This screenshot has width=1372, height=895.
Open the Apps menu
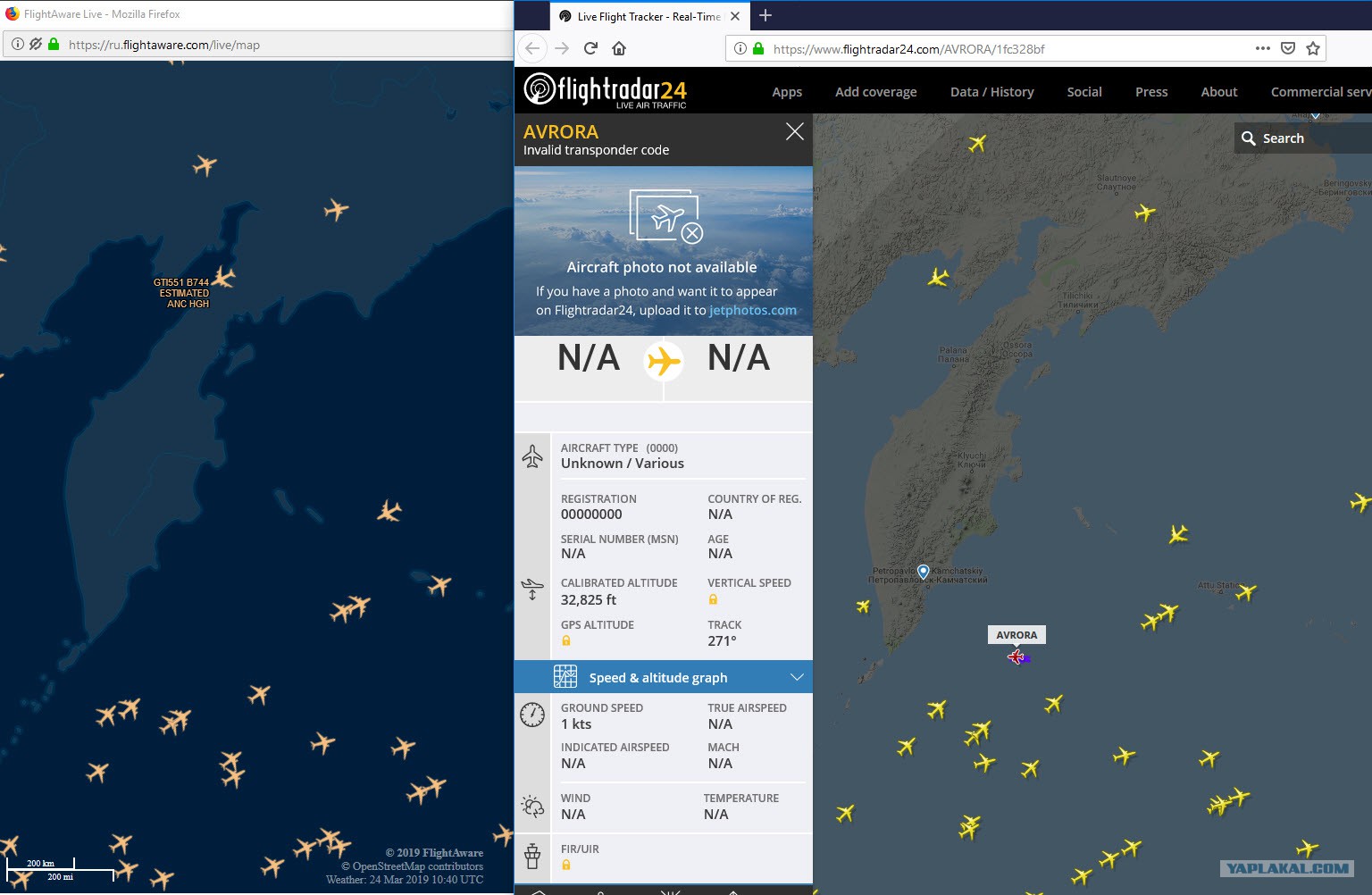pos(787,92)
